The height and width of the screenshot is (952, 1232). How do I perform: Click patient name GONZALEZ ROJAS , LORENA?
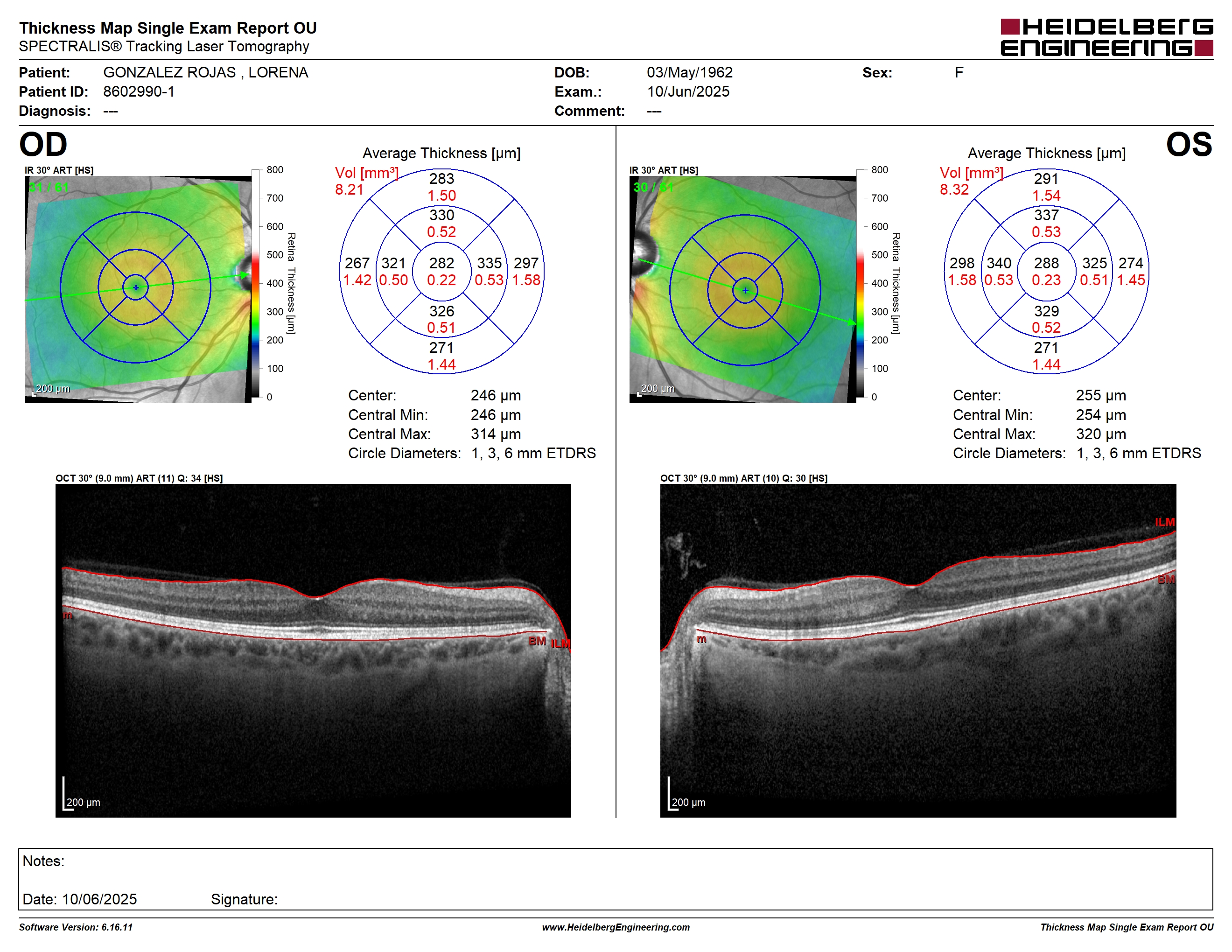click(x=206, y=72)
